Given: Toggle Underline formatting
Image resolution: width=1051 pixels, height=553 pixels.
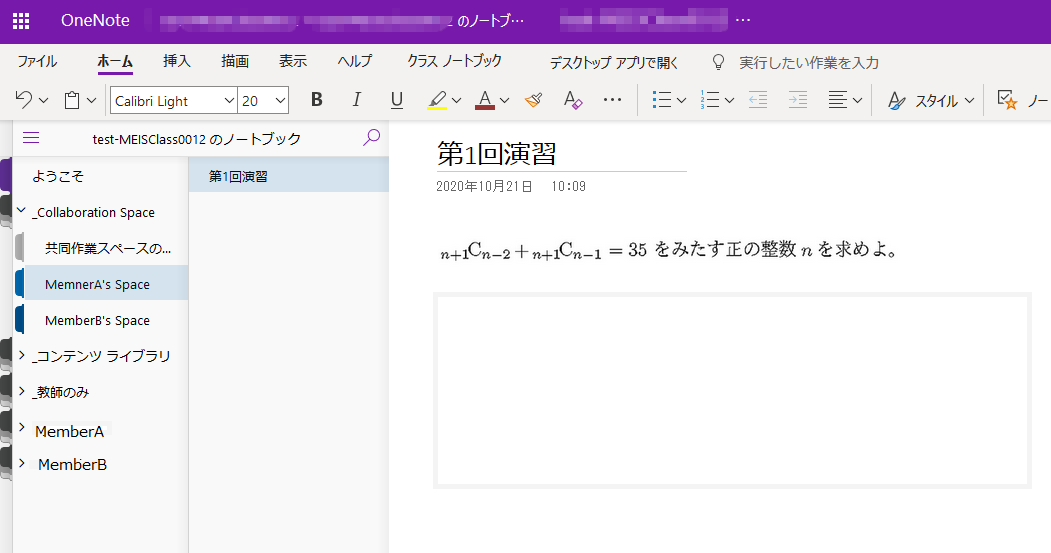Looking at the screenshot, I should (x=397, y=101).
